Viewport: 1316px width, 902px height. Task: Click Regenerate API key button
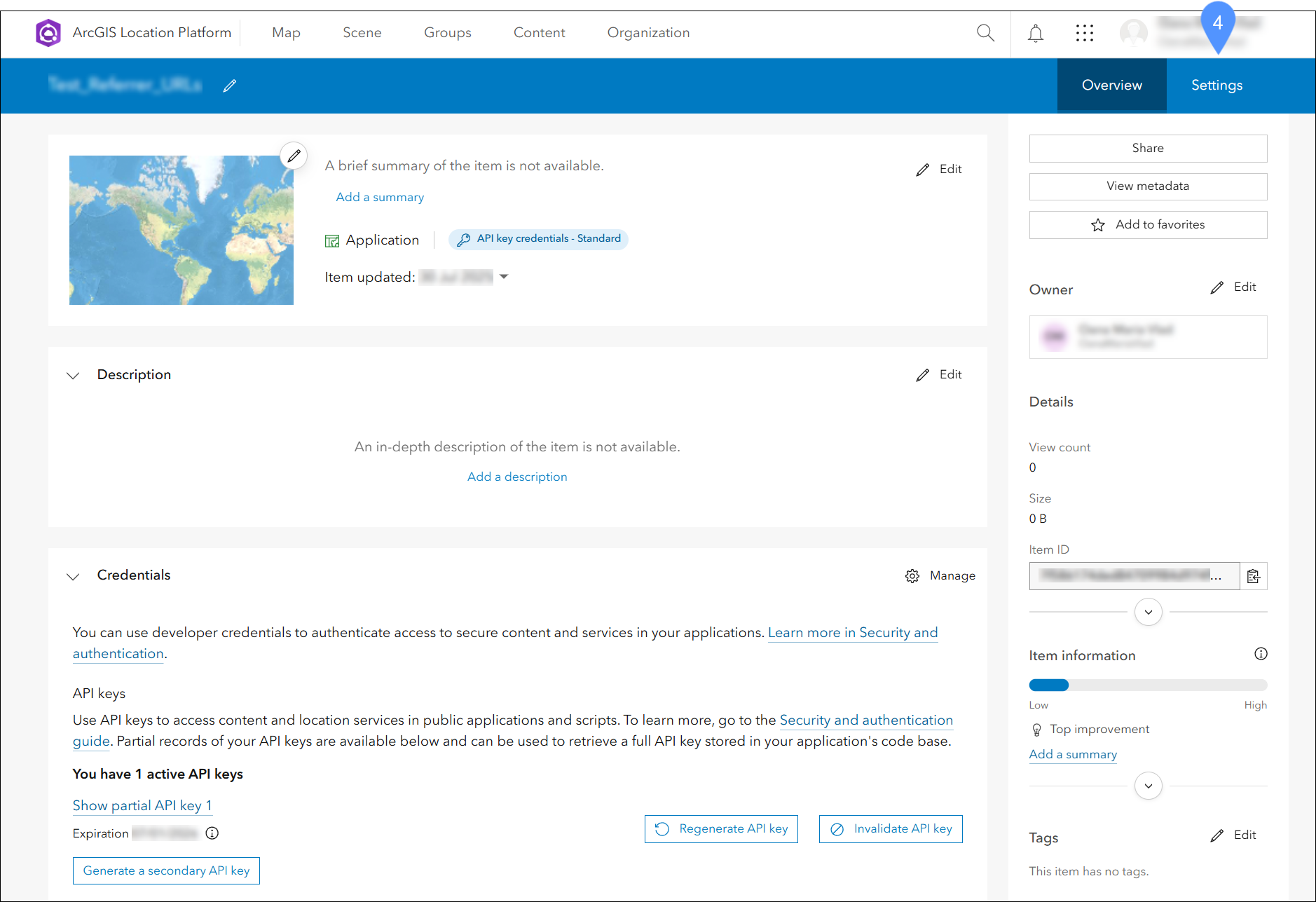click(721, 829)
